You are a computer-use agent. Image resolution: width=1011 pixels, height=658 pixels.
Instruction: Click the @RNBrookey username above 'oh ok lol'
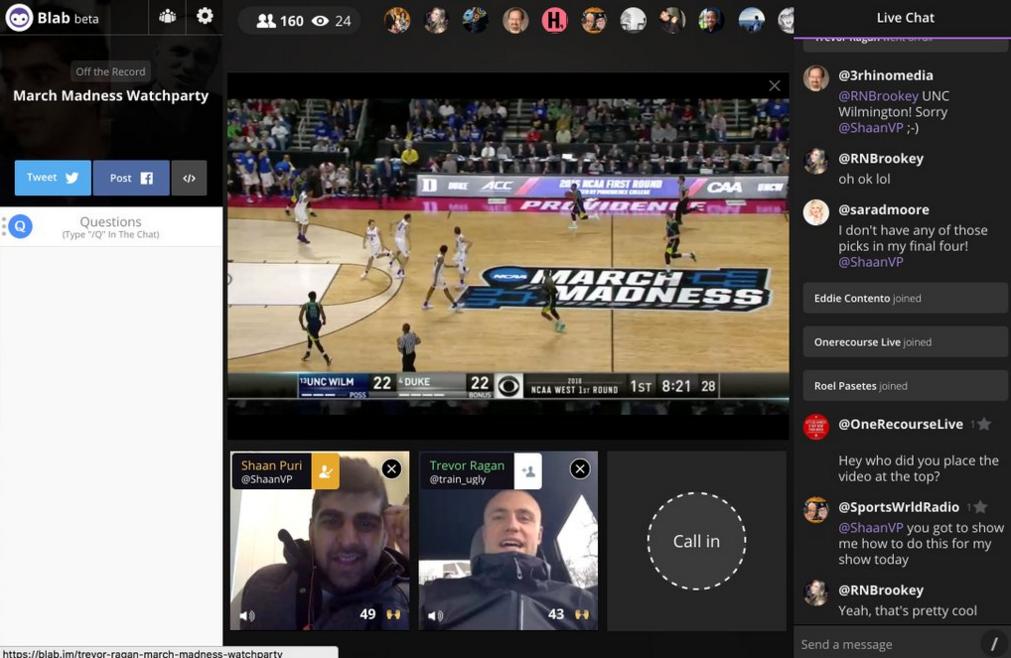pos(880,158)
